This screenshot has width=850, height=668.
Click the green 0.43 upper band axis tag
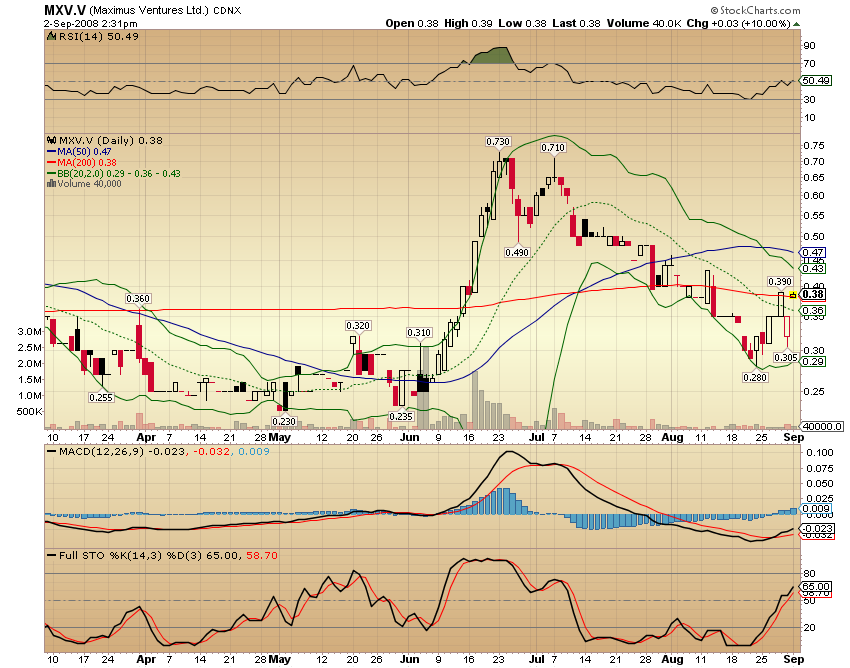[813, 268]
